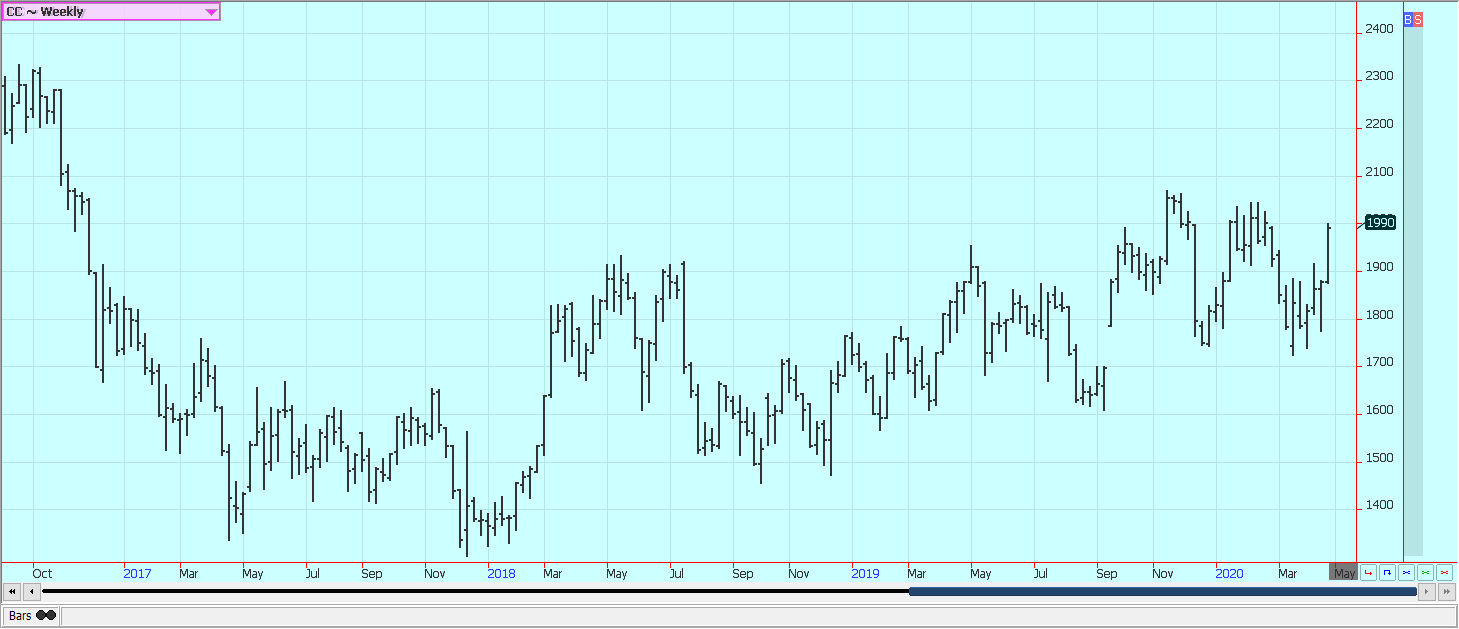Click the green compress-axis icon

pyautogui.click(x=1425, y=573)
